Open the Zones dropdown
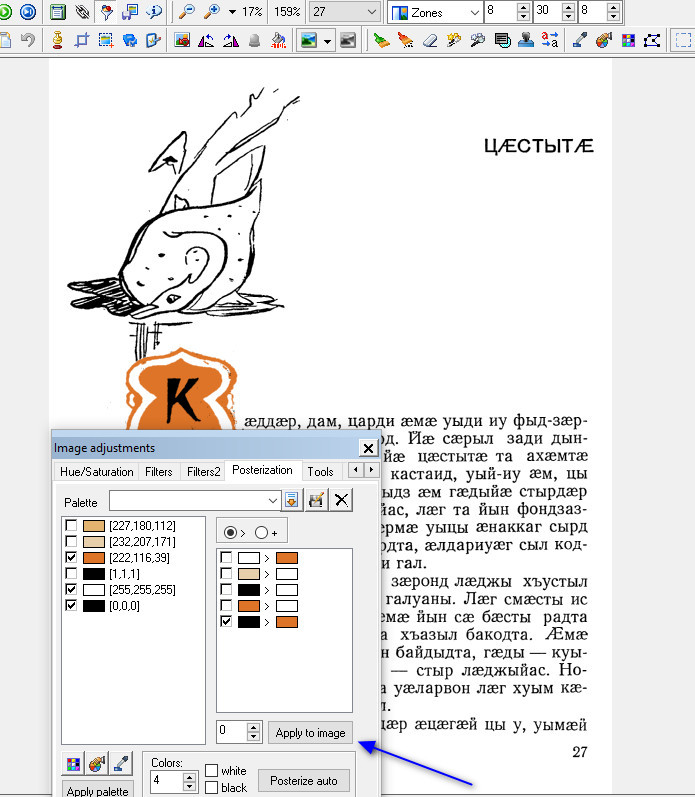Image resolution: width=695 pixels, height=797 pixels. (x=474, y=12)
